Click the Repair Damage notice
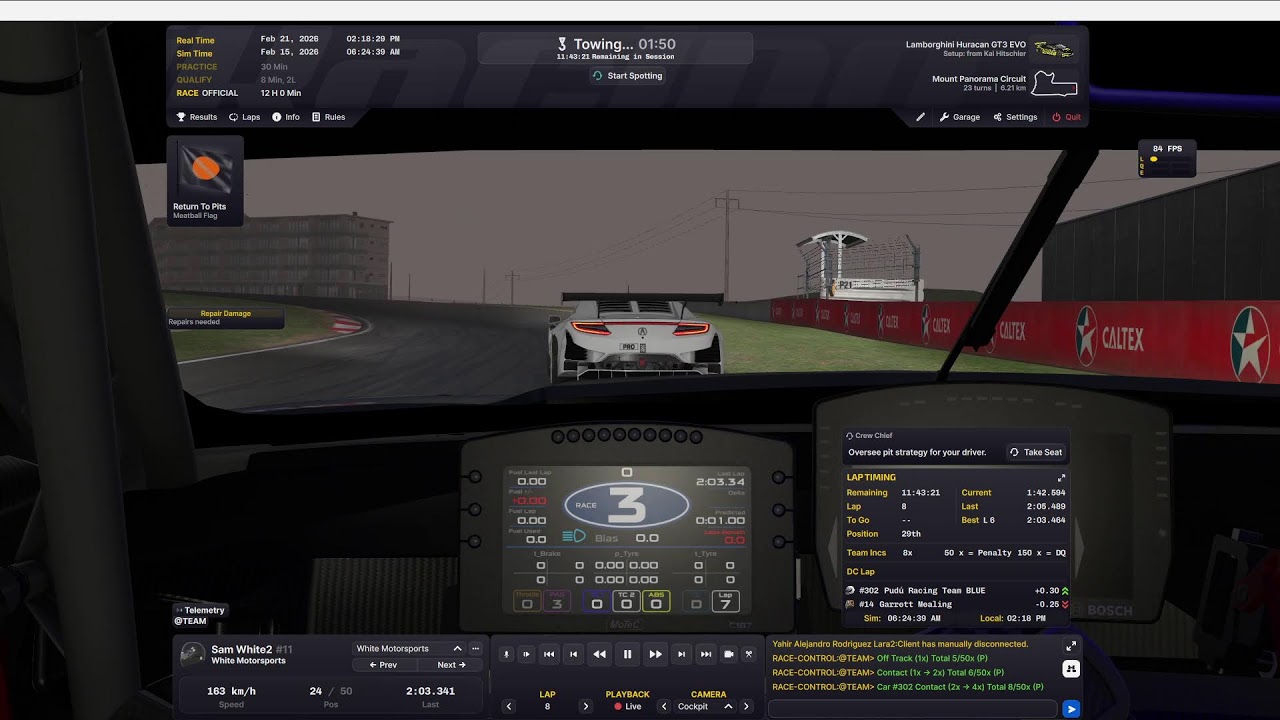 point(225,317)
